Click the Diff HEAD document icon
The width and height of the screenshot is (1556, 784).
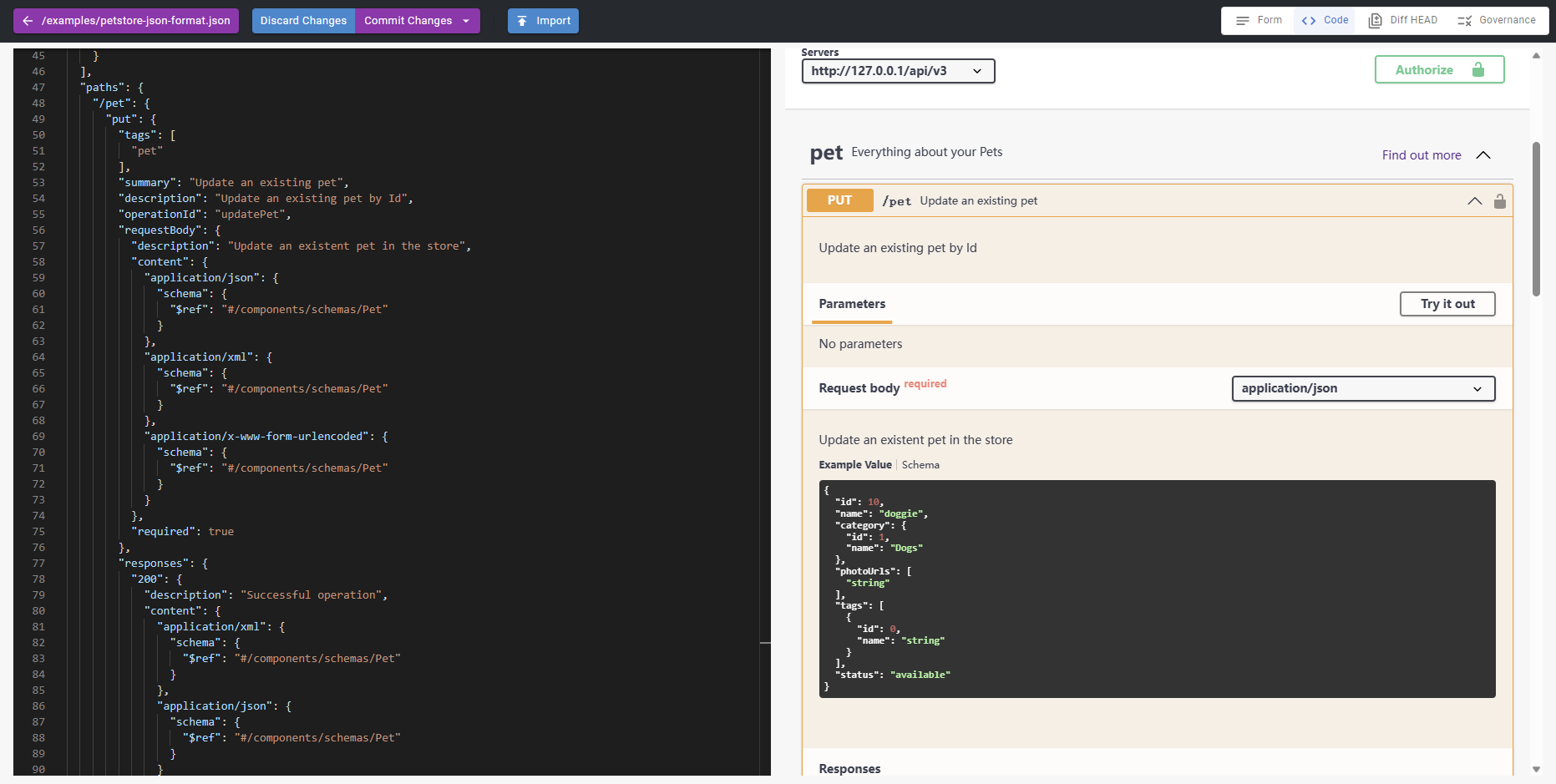click(1375, 21)
